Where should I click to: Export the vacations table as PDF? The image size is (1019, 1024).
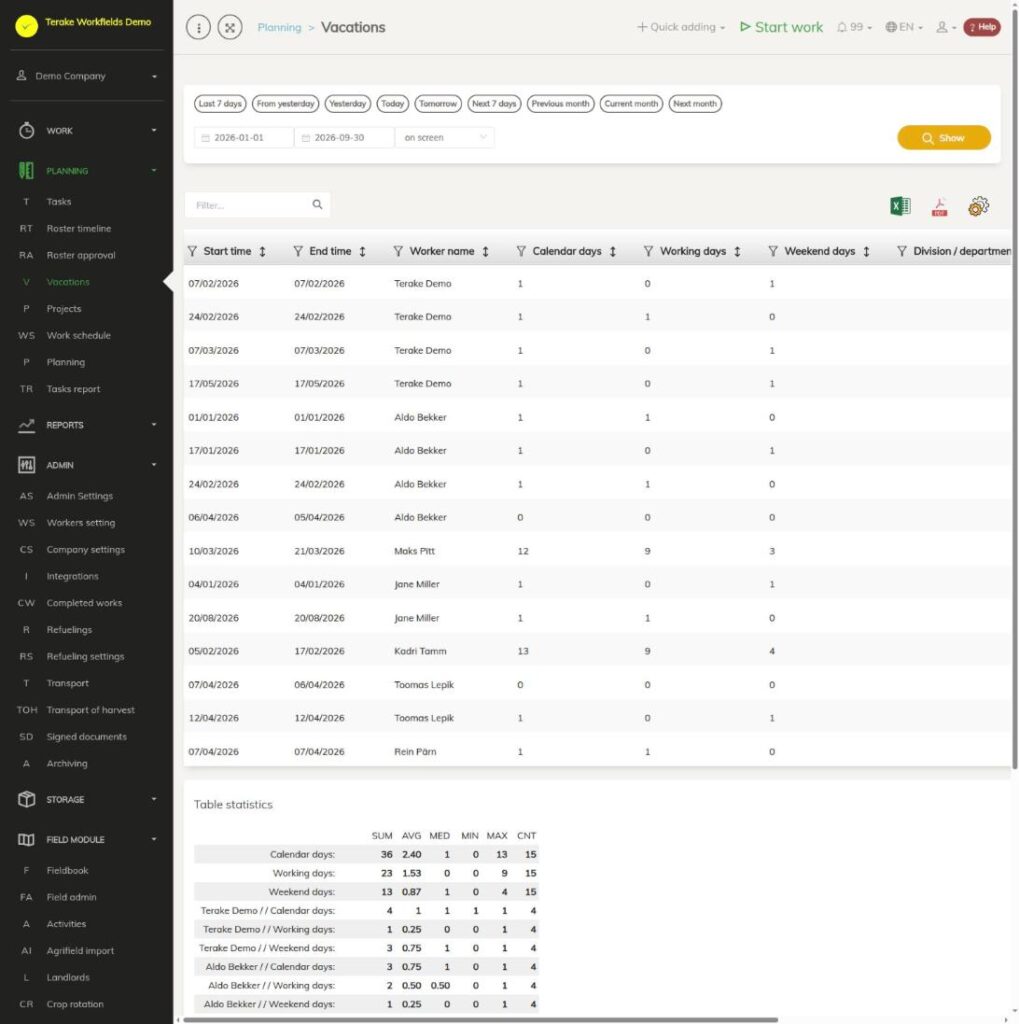939,207
